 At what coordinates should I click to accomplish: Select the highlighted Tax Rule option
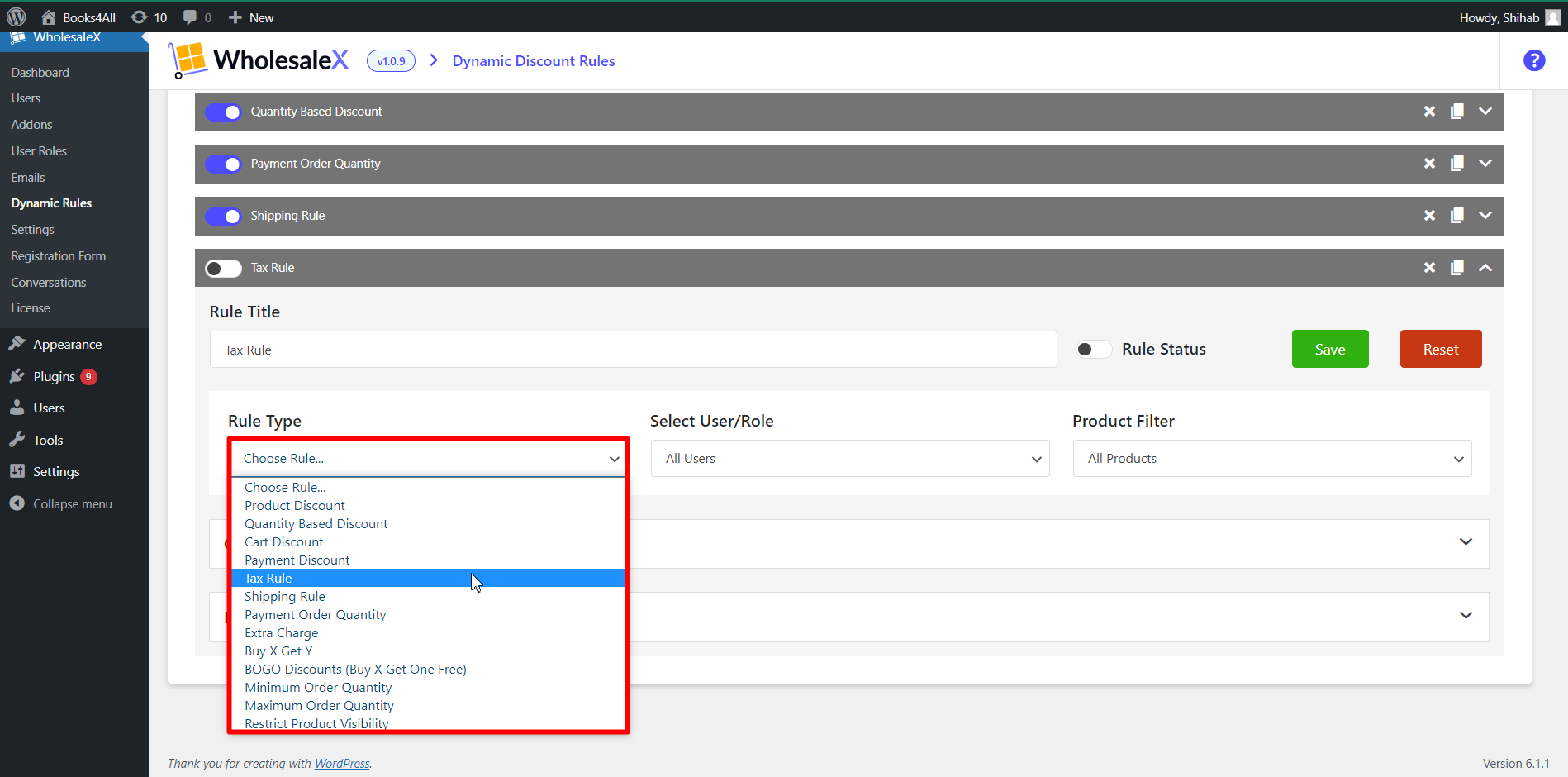[x=428, y=579]
